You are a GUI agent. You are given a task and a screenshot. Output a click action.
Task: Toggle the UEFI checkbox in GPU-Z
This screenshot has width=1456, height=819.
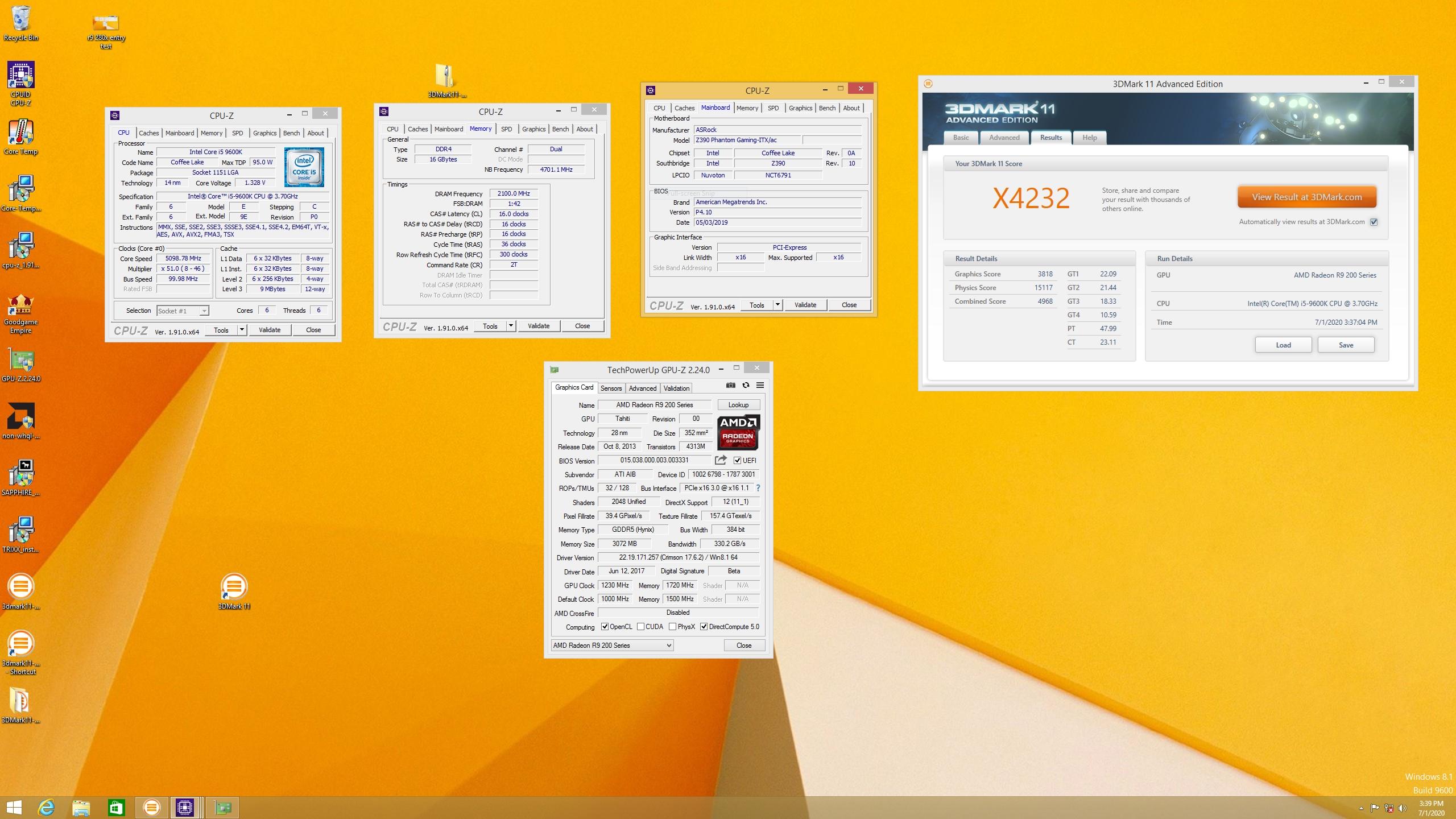point(737,460)
